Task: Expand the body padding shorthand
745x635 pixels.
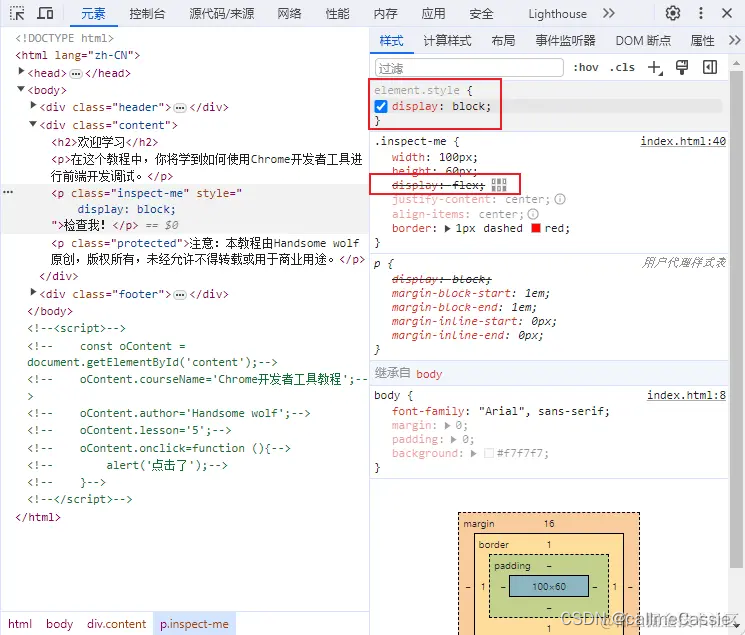Action: [454, 439]
